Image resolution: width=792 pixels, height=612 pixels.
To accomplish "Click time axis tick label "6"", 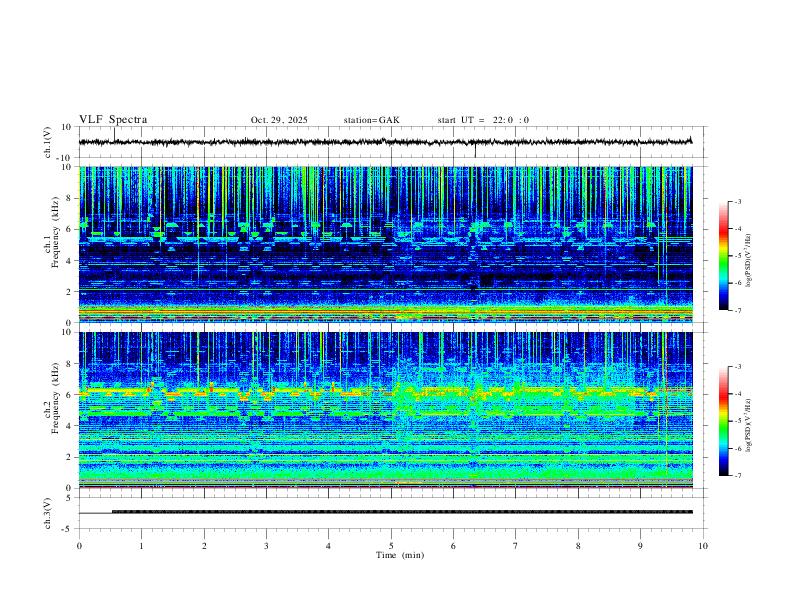I will click(453, 546).
